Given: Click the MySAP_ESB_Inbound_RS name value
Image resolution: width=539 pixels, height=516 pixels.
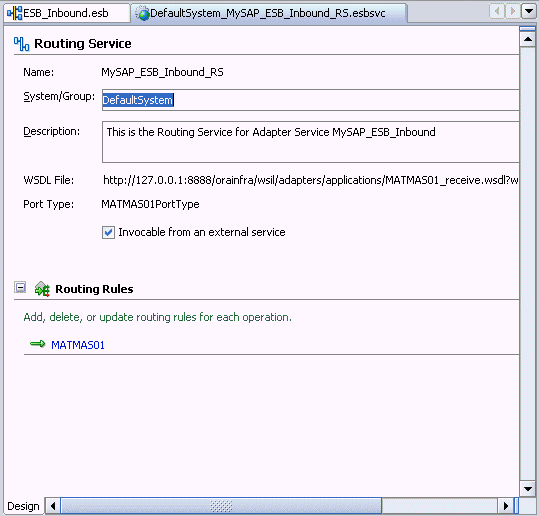Looking at the screenshot, I should [162, 72].
